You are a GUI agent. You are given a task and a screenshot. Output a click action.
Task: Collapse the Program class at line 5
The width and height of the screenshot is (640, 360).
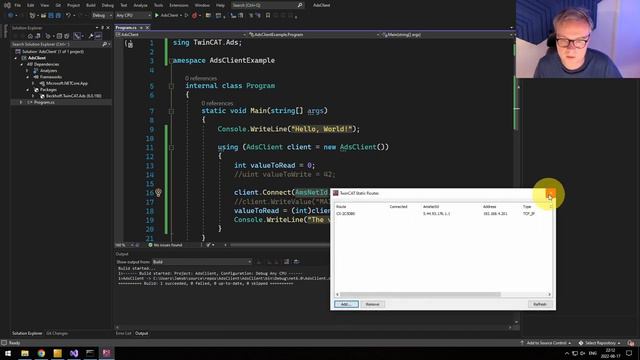[171, 86]
